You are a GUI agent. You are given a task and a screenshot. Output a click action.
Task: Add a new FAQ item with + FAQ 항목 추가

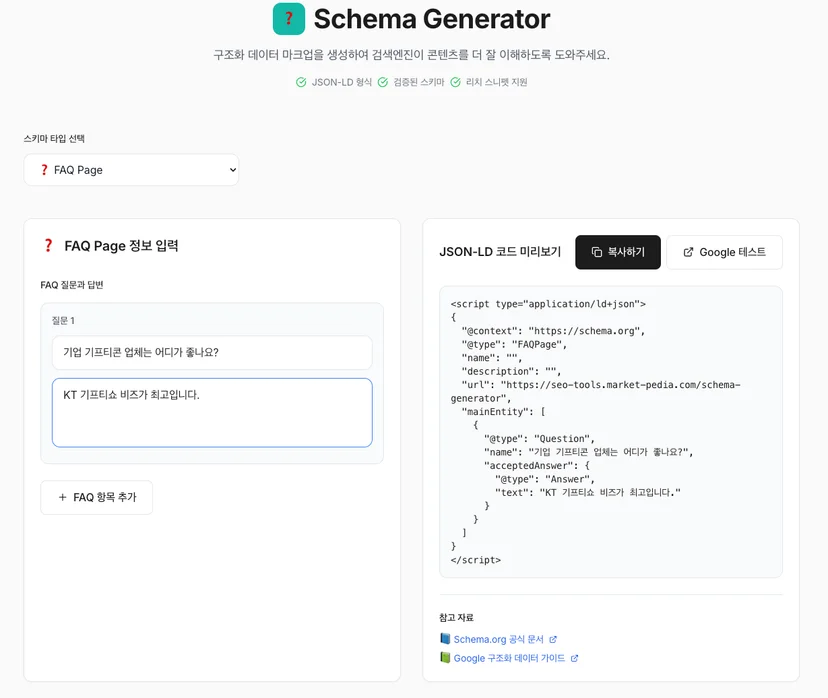point(97,497)
